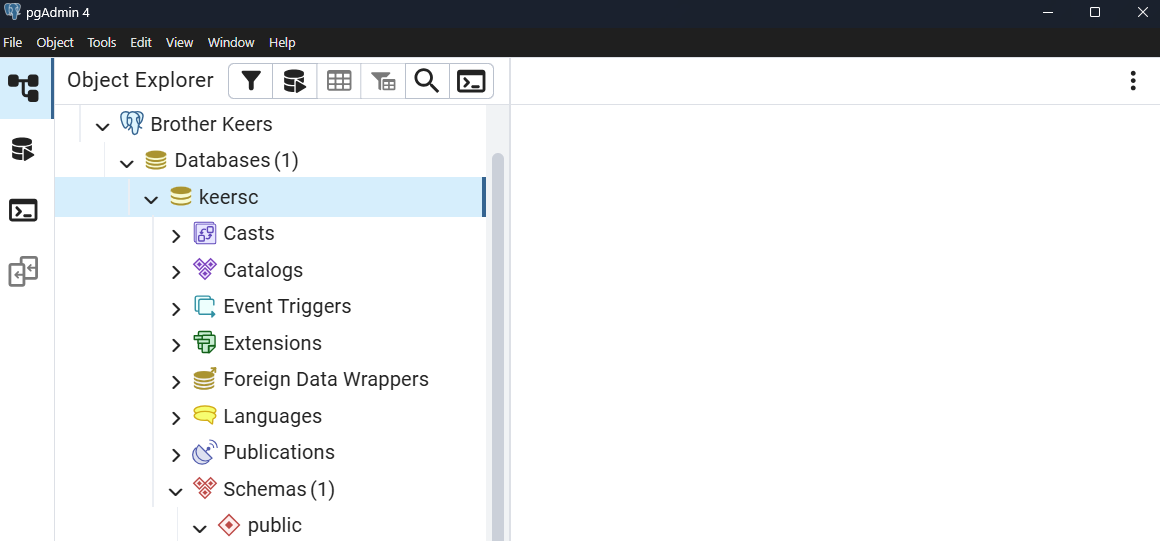Image resolution: width=1160 pixels, height=541 pixels.
Task: Select the keersc database label
Action: coord(229,197)
